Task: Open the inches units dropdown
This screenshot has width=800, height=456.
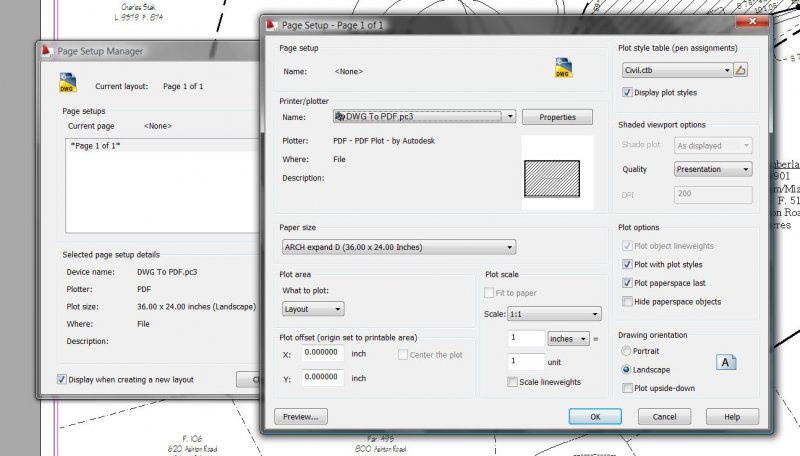Action: 568,339
